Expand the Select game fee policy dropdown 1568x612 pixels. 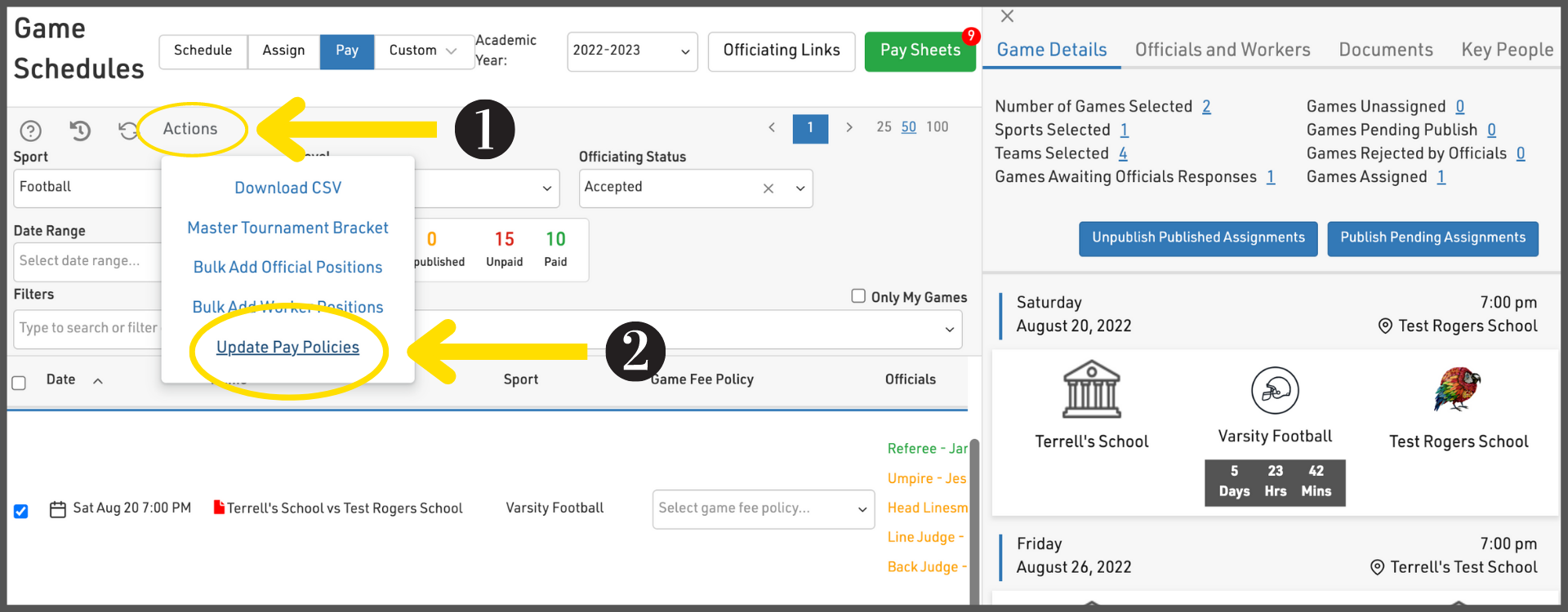pos(763,508)
